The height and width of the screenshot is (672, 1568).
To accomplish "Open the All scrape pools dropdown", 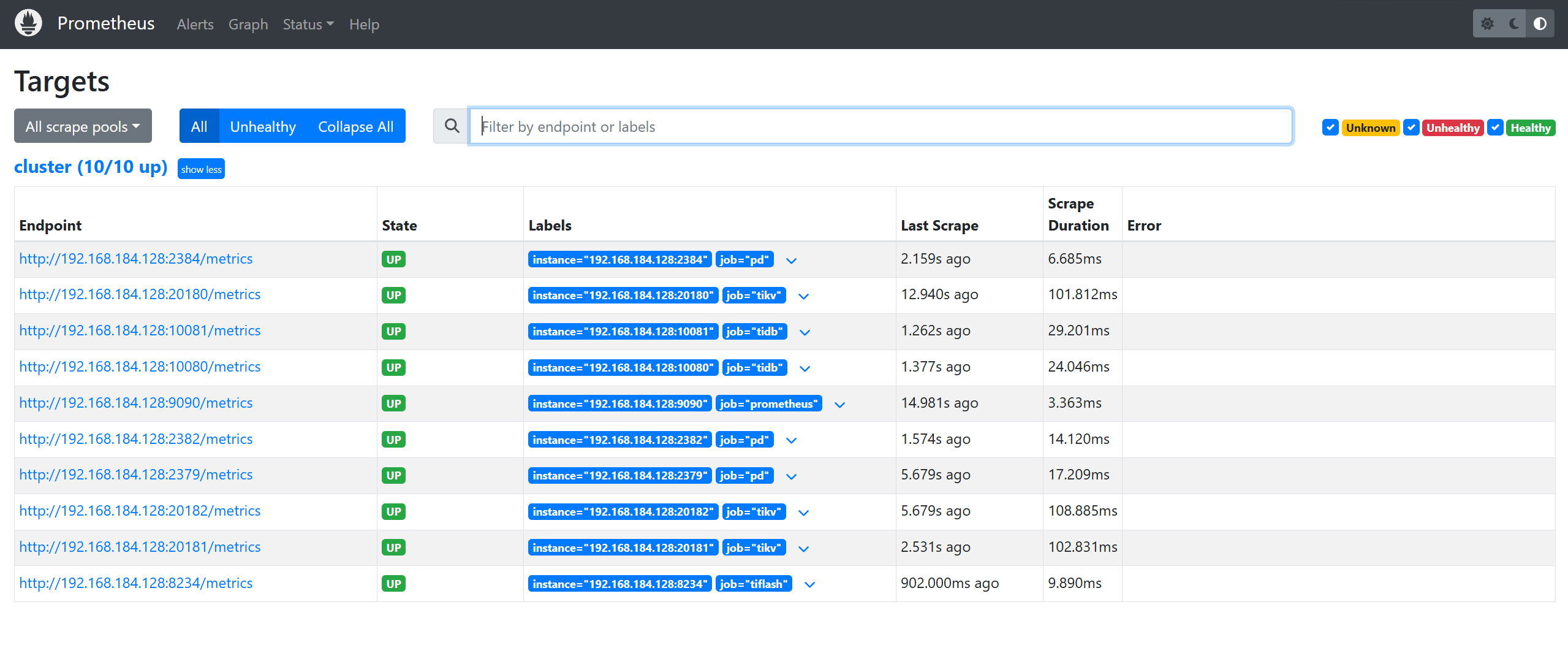I will (83, 126).
